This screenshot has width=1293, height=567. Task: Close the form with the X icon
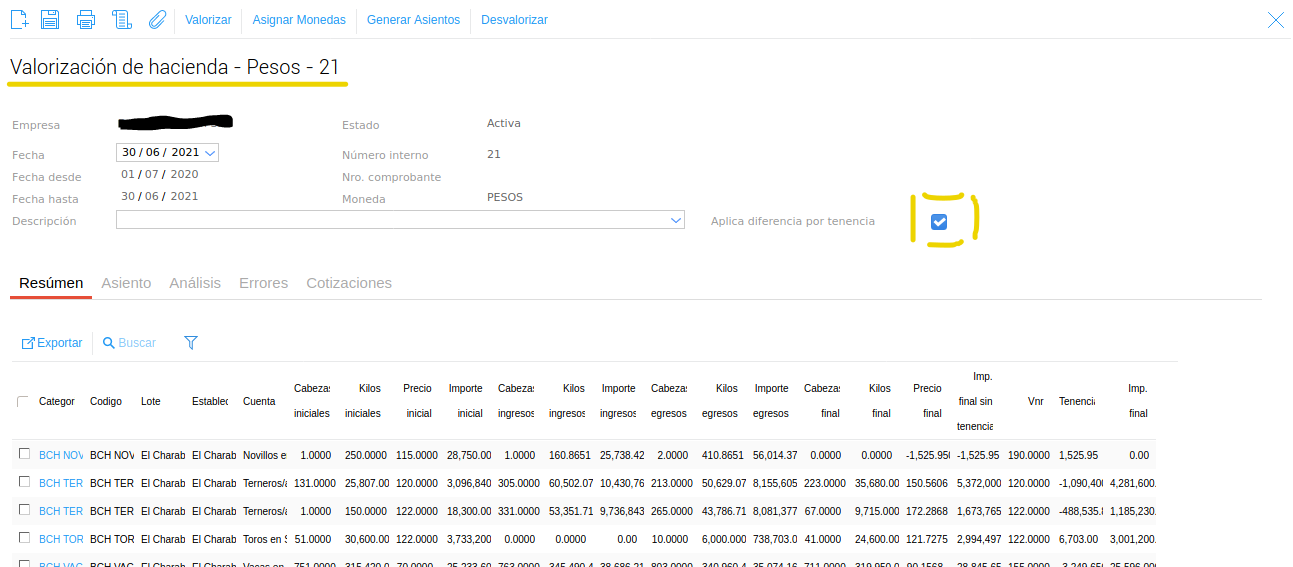1276,19
